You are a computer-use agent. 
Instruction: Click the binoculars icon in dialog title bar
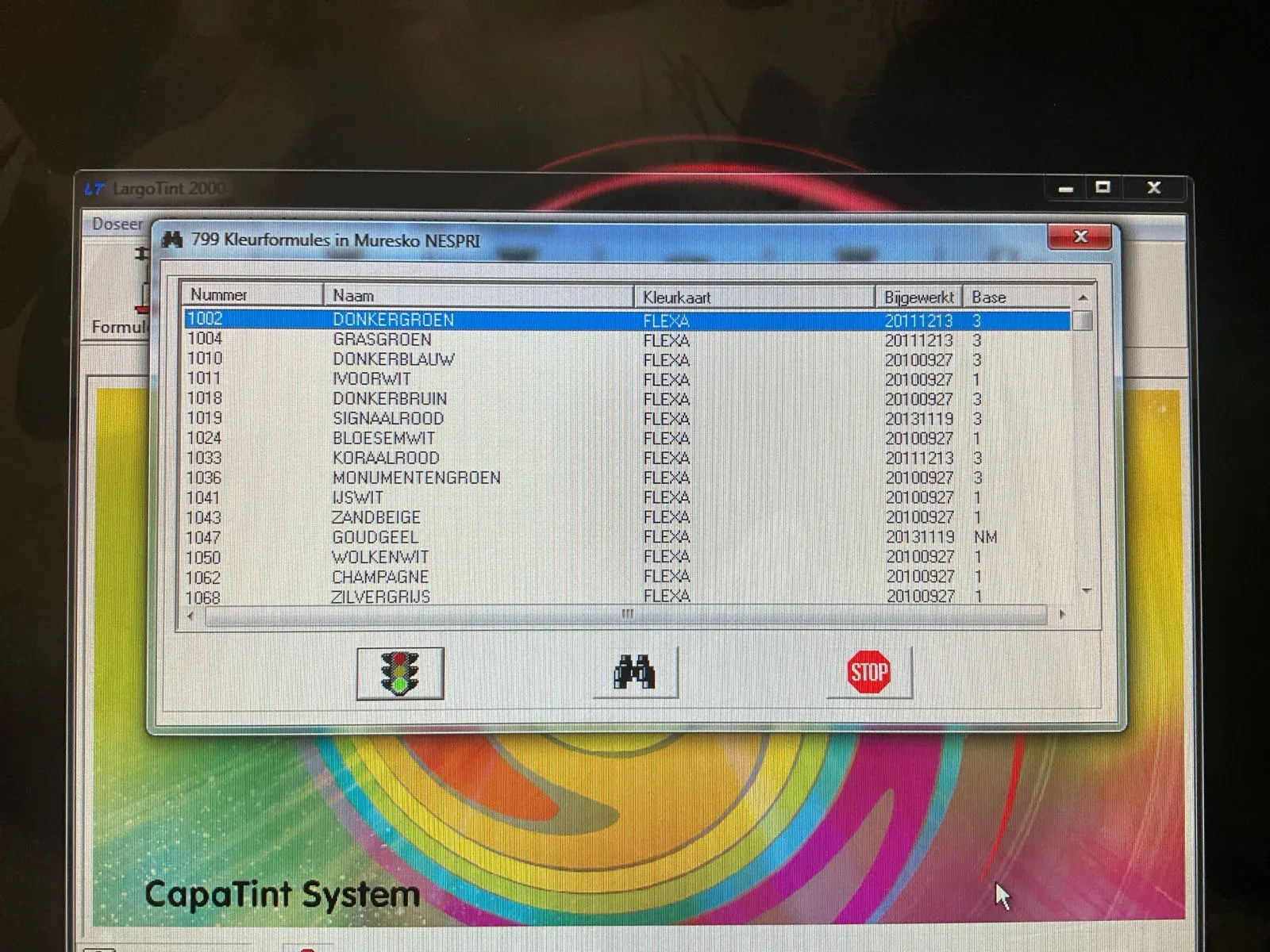point(172,240)
